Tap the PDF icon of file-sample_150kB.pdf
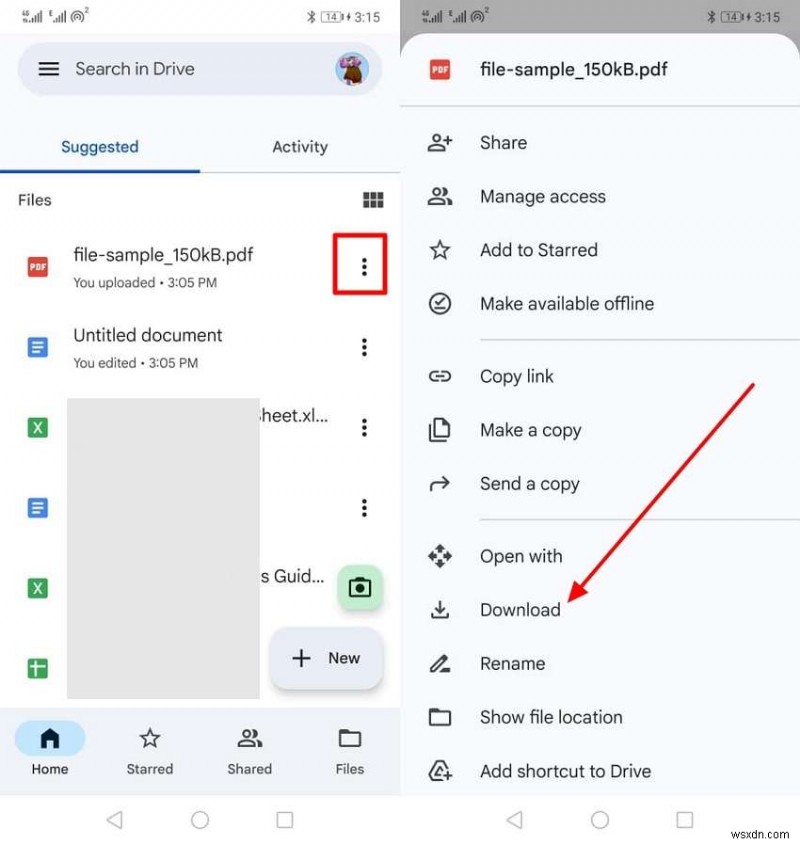 (38, 267)
